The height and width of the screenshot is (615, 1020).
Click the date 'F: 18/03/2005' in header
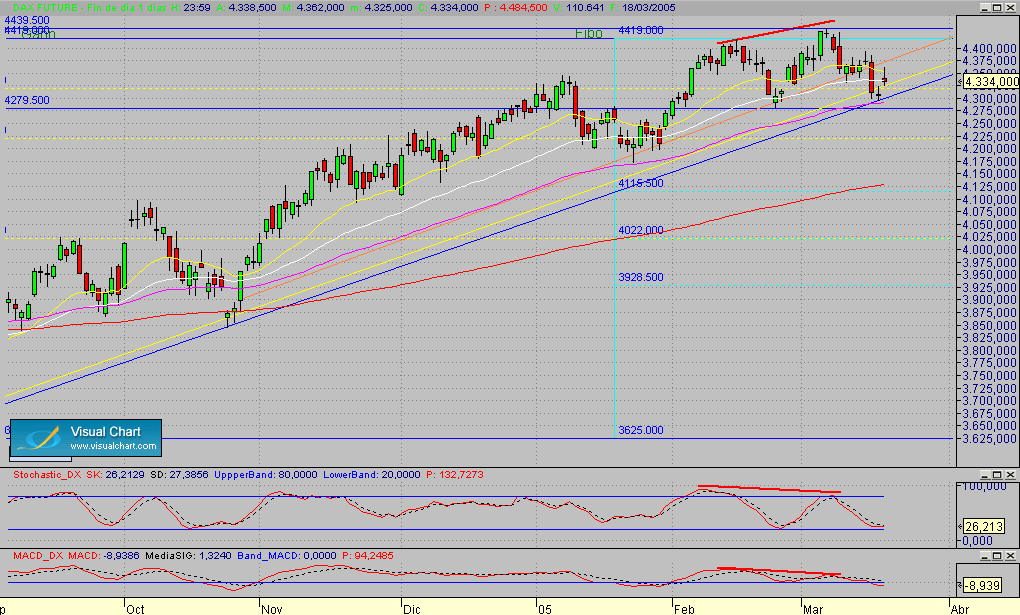tap(643, 8)
